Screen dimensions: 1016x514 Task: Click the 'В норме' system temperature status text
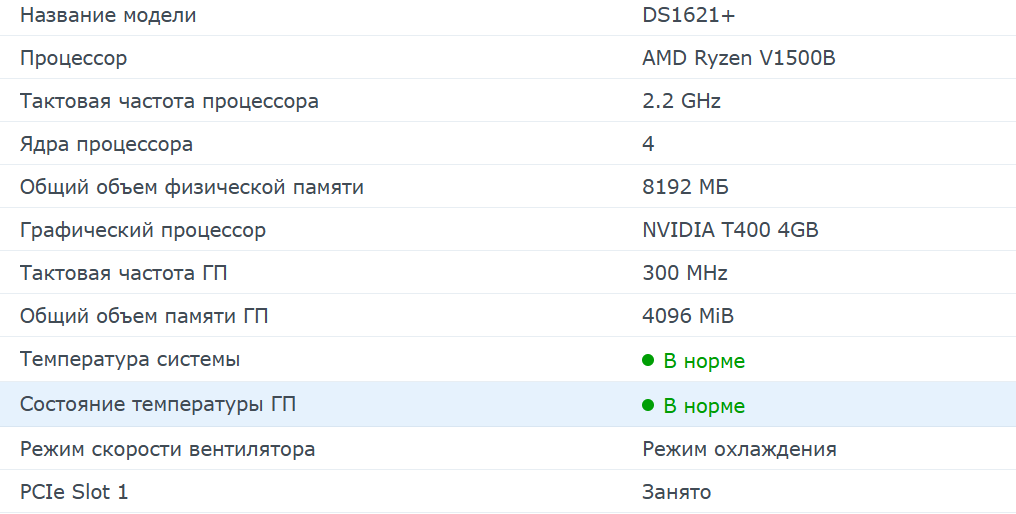click(704, 361)
